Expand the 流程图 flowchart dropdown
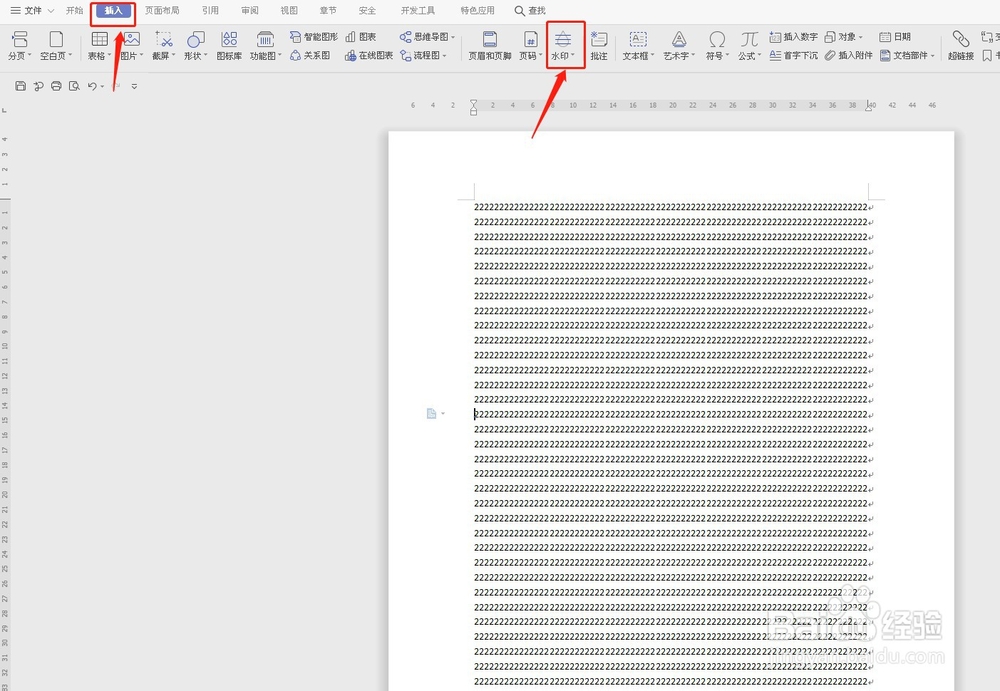The height and width of the screenshot is (691, 1000). point(445,56)
